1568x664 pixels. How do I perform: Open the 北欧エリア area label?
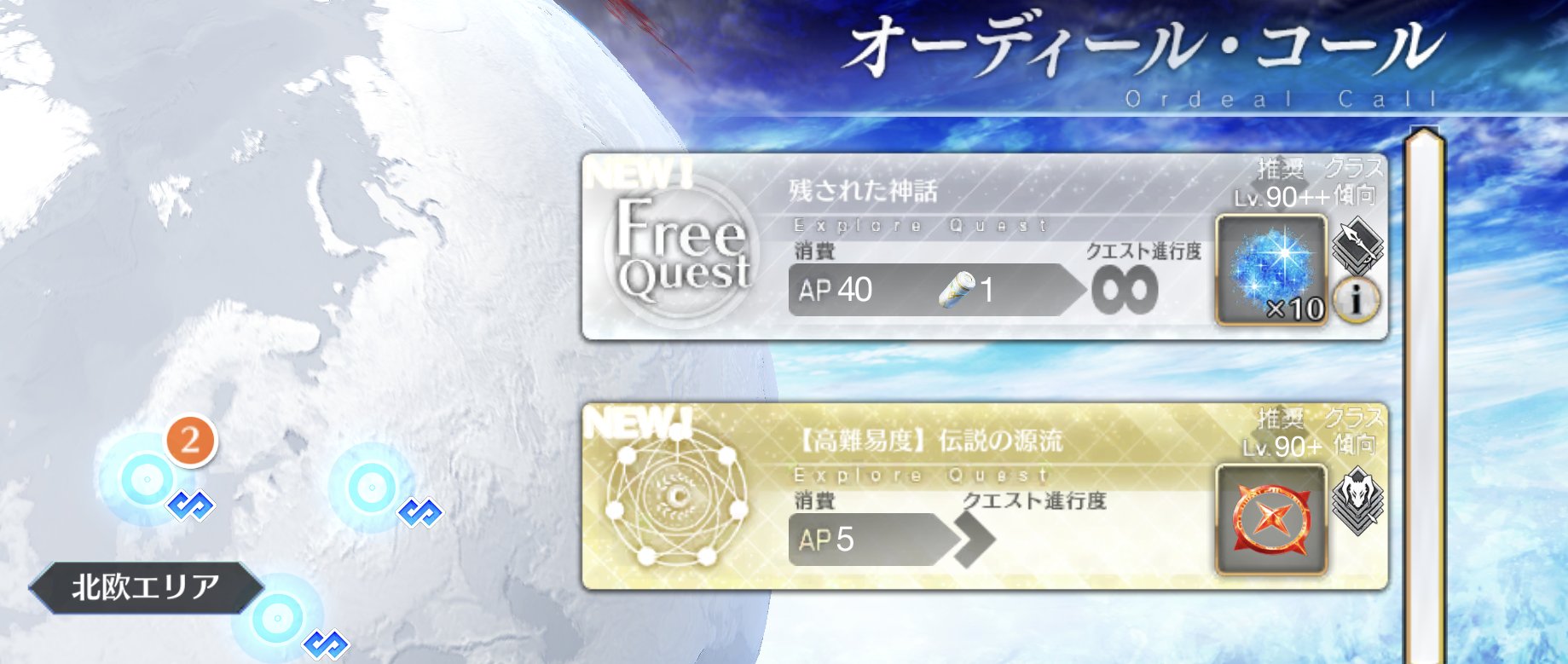(146, 587)
